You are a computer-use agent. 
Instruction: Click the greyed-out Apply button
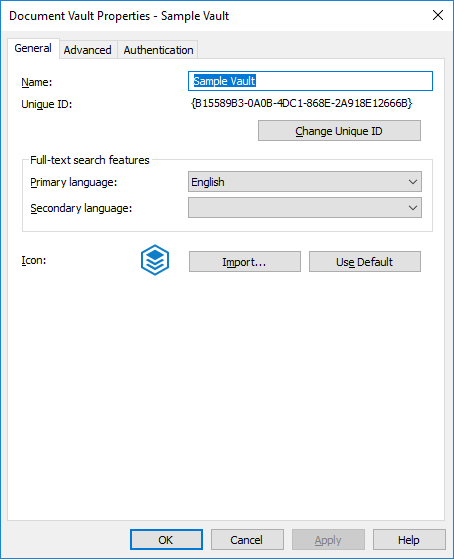pyautogui.click(x=328, y=539)
